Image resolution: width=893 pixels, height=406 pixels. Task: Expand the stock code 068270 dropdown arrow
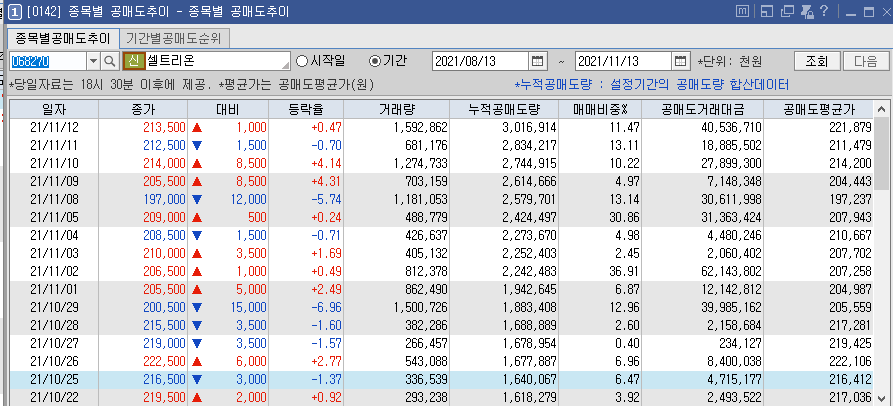tap(93, 61)
